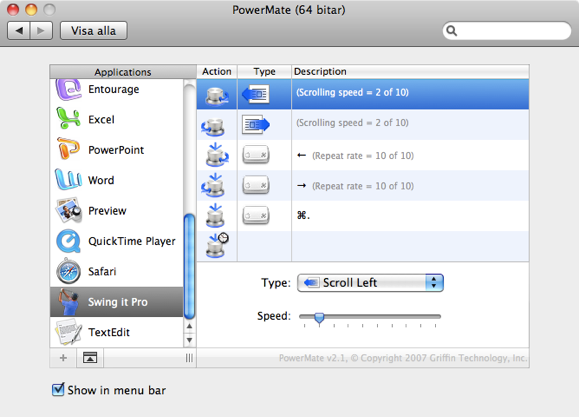The height and width of the screenshot is (417, 579).
Task: Adjust the Speed slider thumb
Action: (x=319, y=317)
